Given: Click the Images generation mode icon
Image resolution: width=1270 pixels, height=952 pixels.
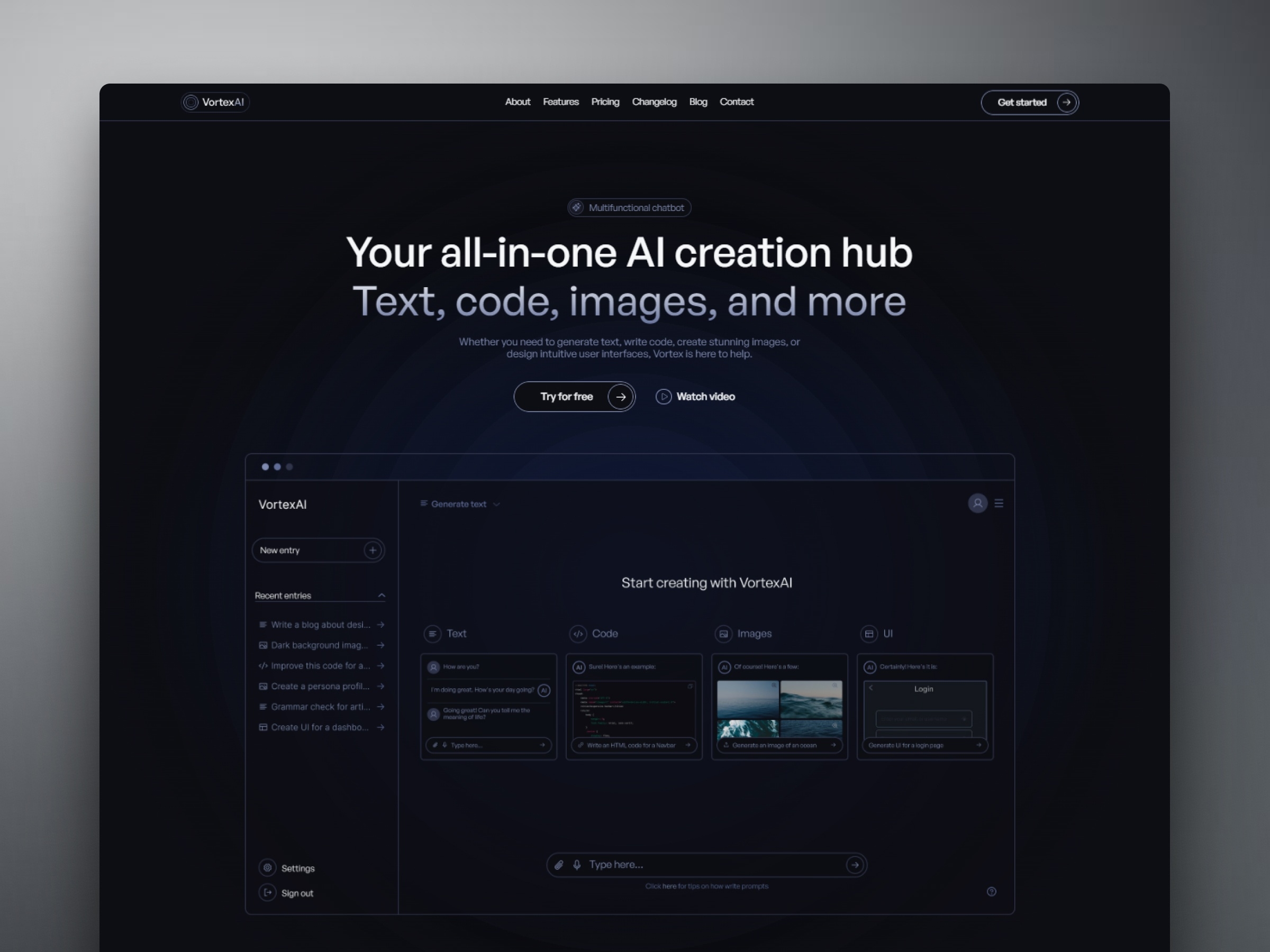Looking at the screenshot, I should tap(724, 633).
